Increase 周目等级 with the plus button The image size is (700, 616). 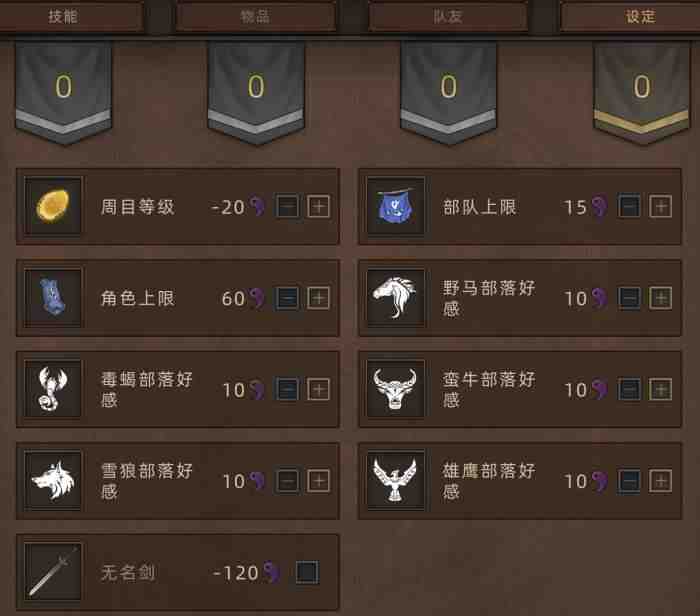pyautogui.click(x=318, y=206)
